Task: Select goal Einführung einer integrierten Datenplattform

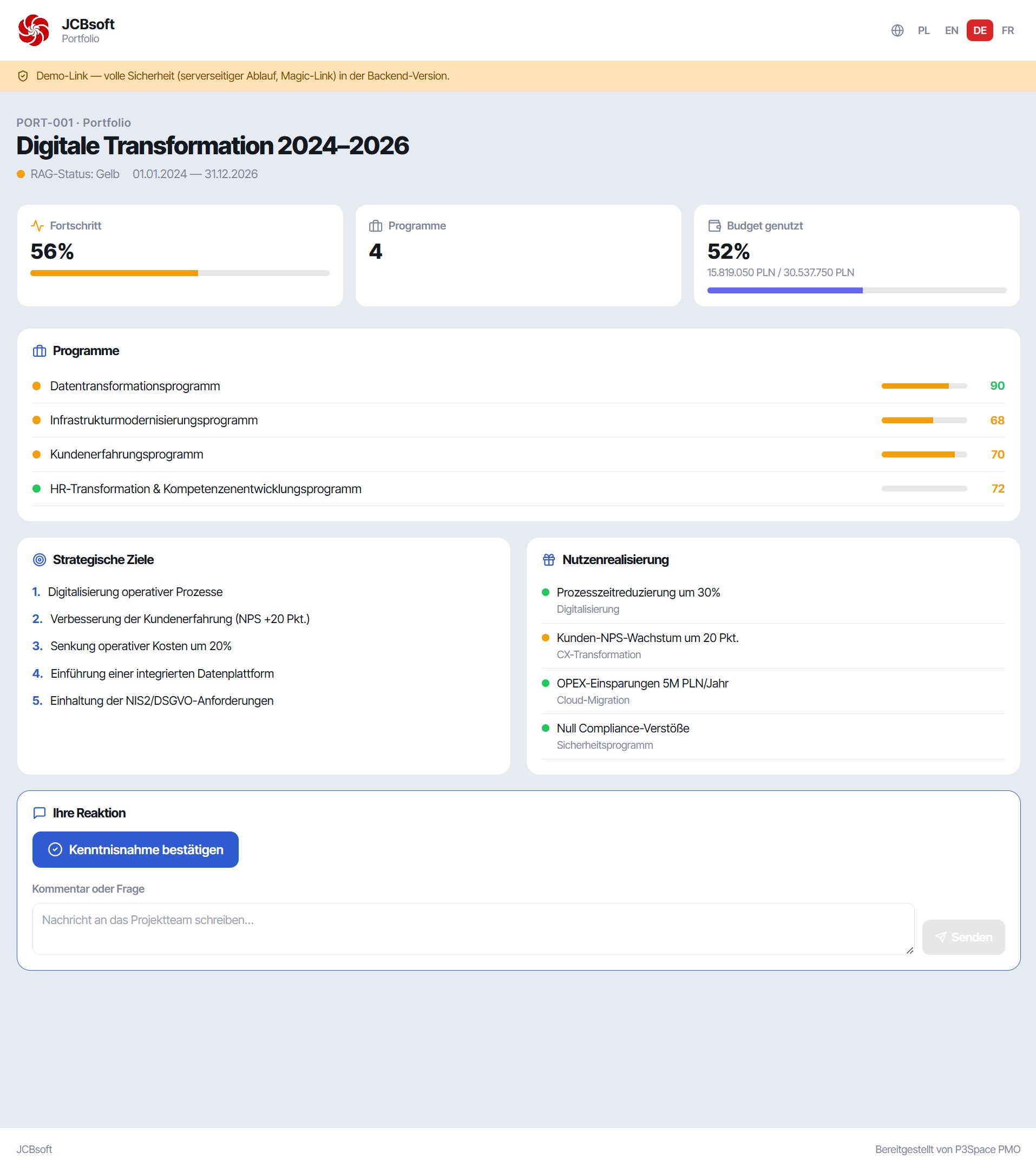Action: [x=162, y=674]
